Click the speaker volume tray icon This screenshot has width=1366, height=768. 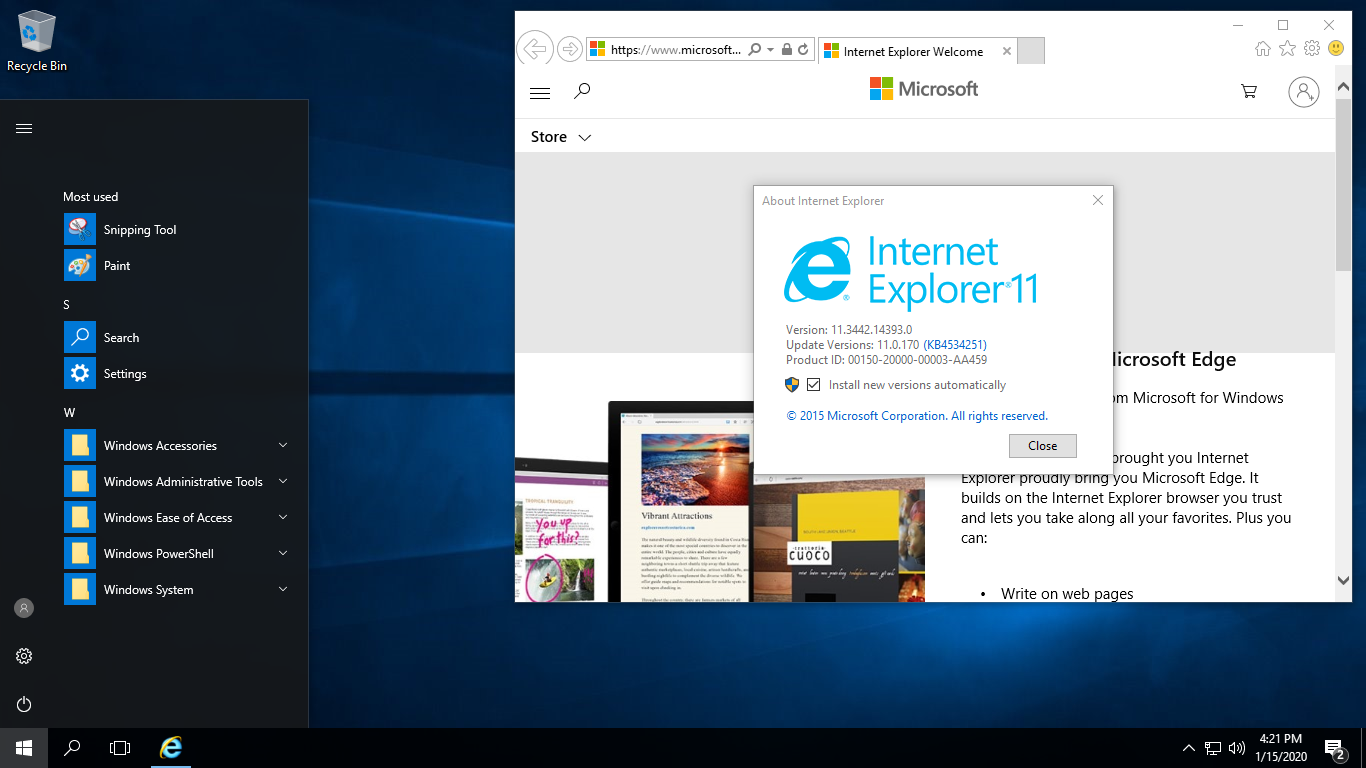[x=1237, y=748]
